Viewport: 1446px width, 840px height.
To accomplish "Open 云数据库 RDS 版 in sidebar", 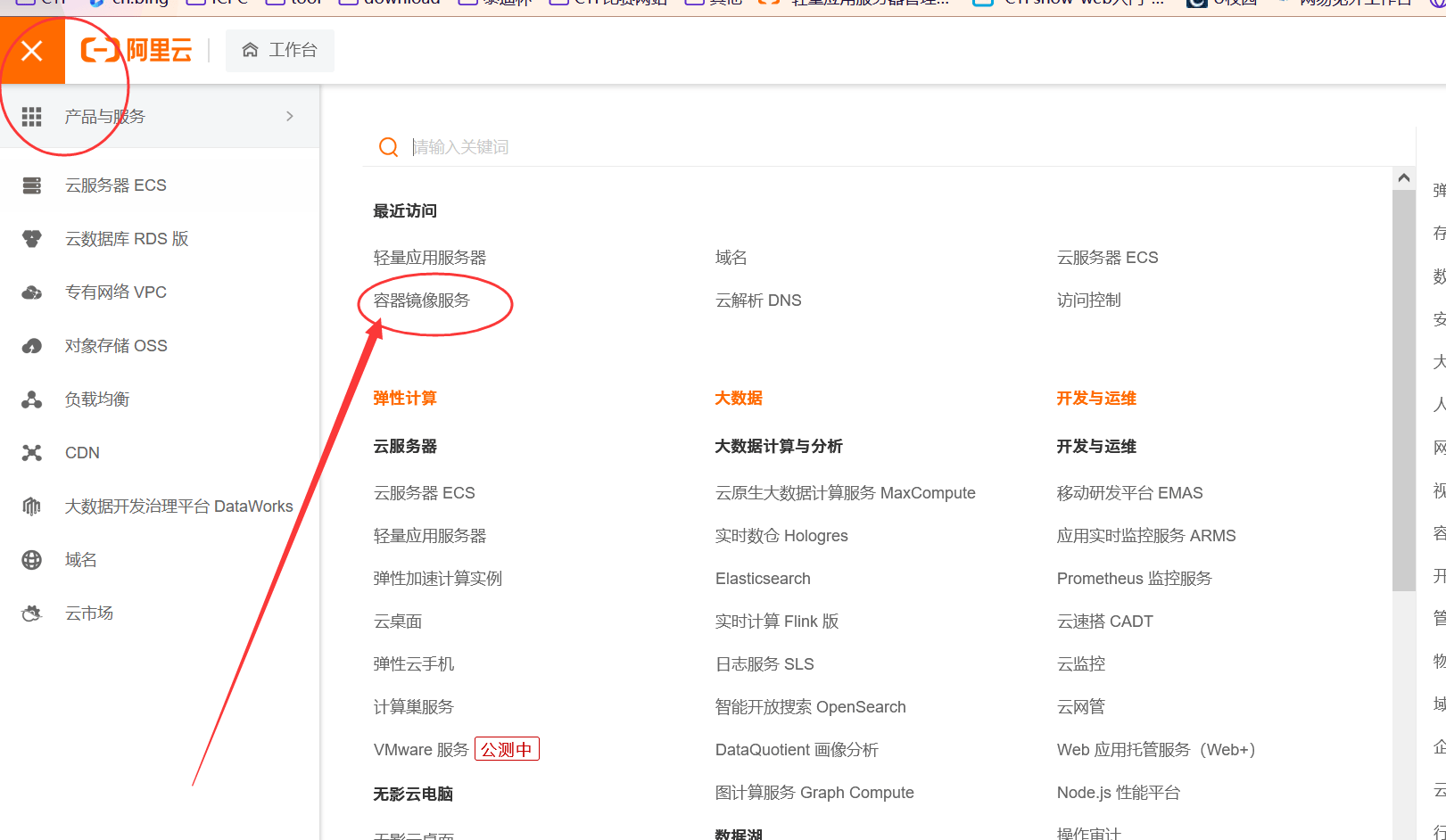I will click(x=127, y=239).
